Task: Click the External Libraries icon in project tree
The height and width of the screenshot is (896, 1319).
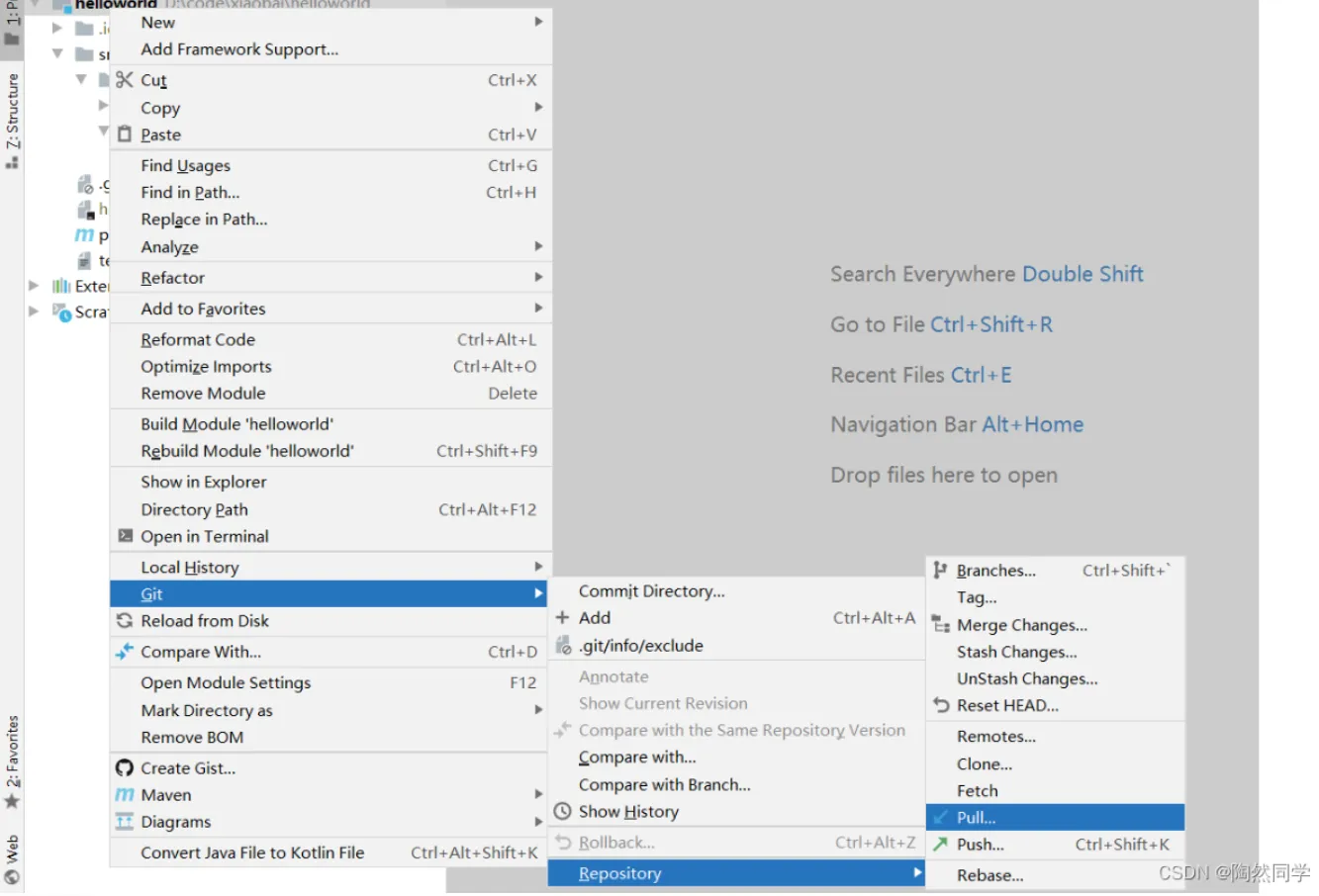Action: [x=61, y=286]
